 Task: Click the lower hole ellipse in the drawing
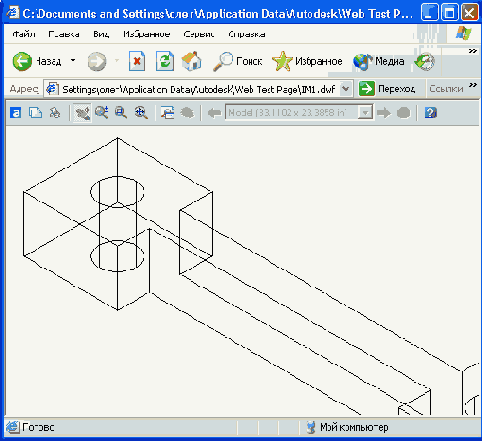117,256
